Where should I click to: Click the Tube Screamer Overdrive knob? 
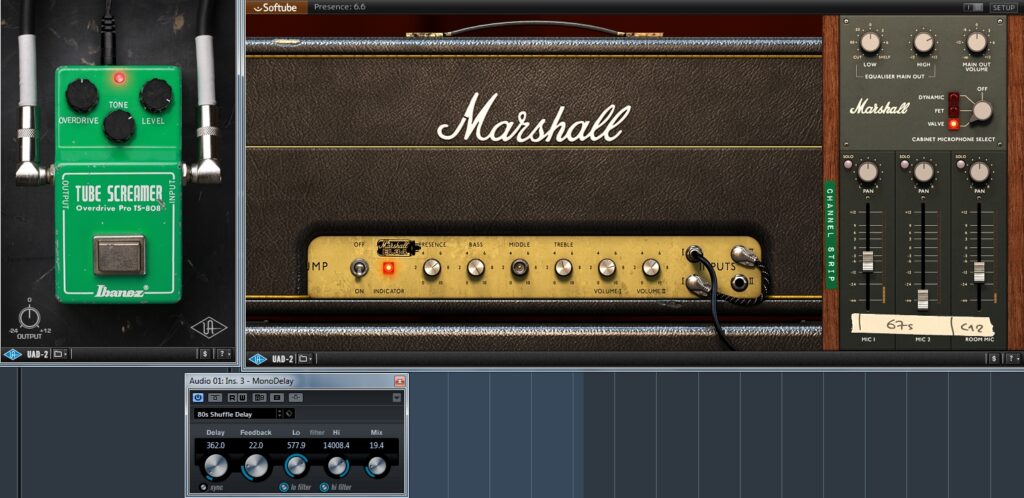[x=82, y=95]
